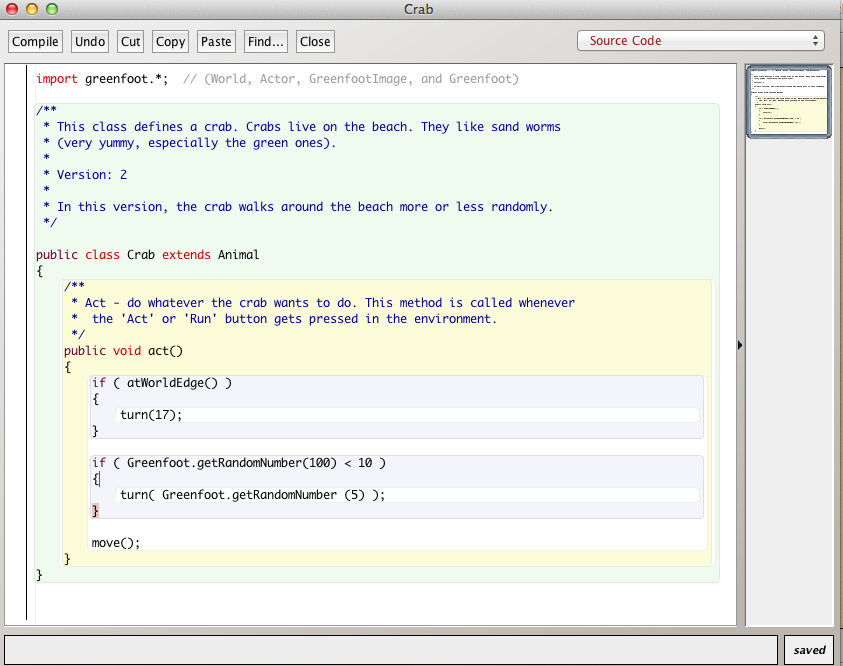Click the Compile button
The width and height of the screenshot is (843, 666).
(x=35, y=41)
